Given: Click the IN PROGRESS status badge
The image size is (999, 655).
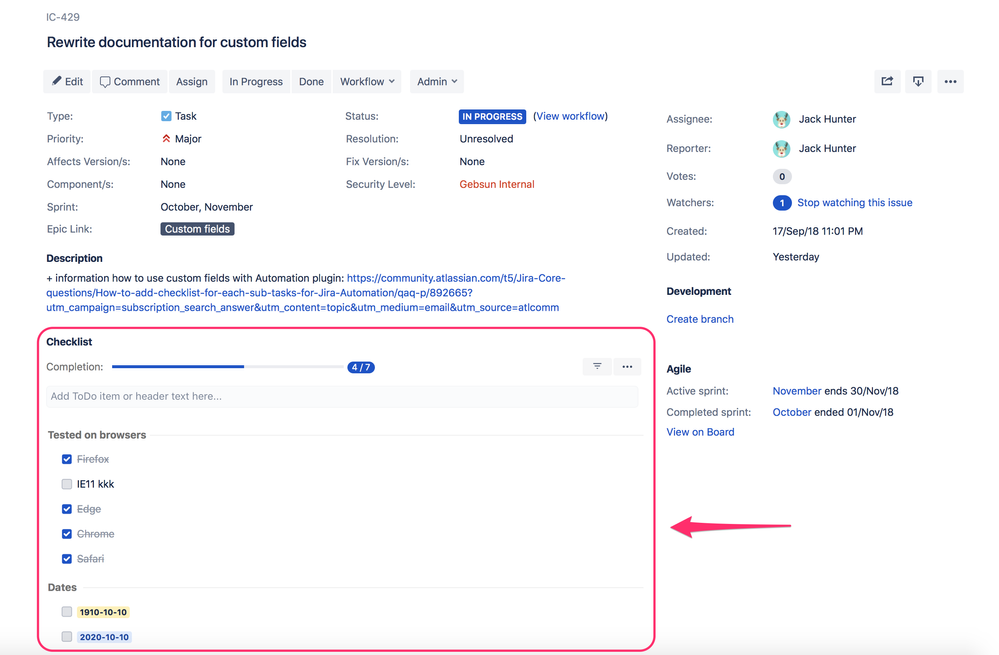Looking at the screenshot, I should (492, 117).
